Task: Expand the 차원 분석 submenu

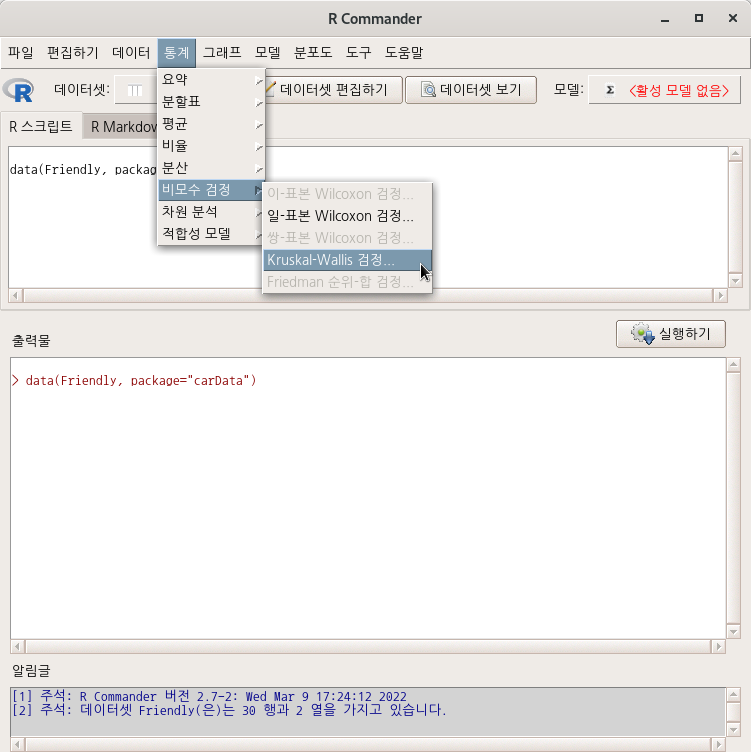Action: pyautogui.click(x=211, y=212)
